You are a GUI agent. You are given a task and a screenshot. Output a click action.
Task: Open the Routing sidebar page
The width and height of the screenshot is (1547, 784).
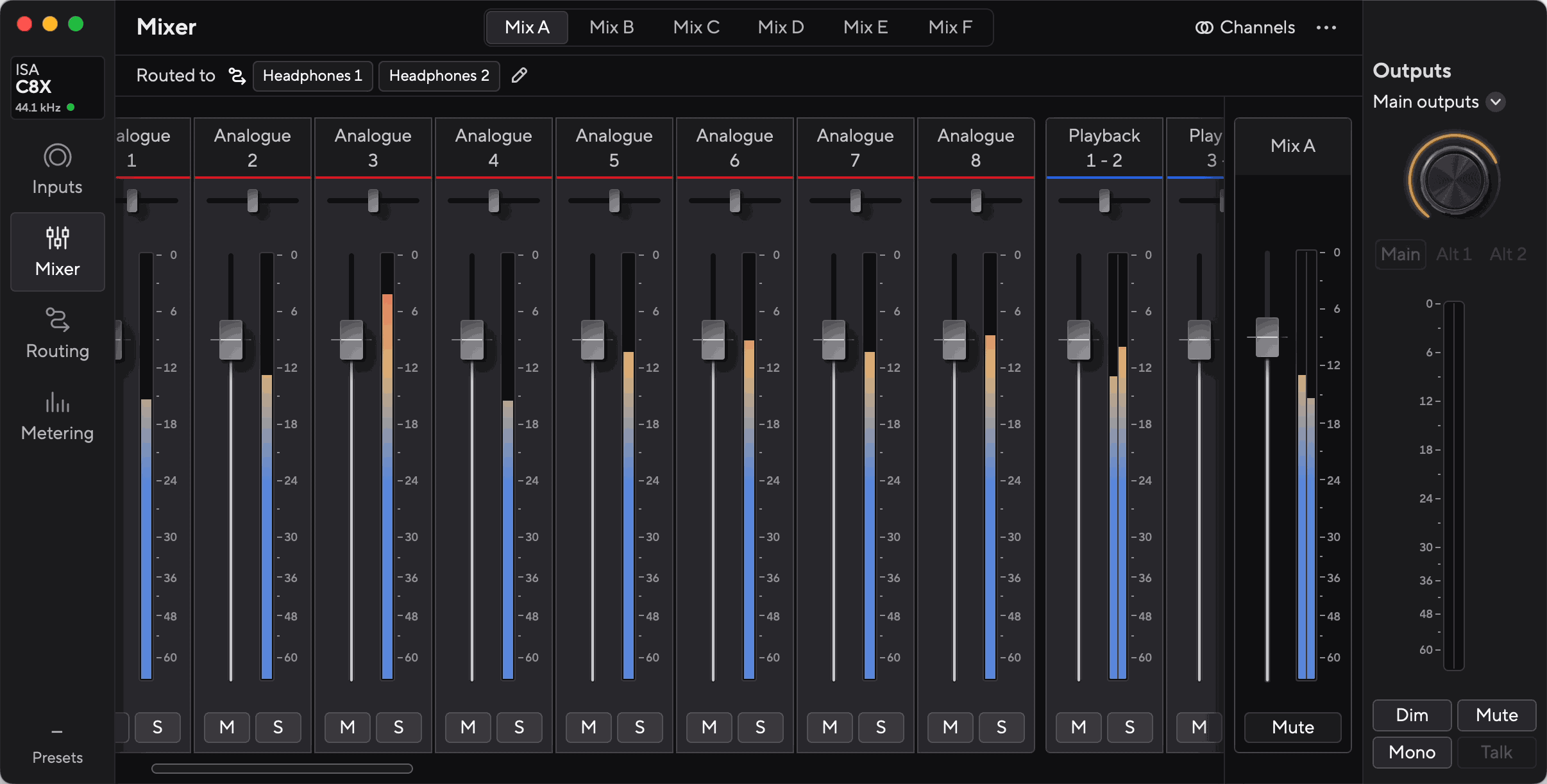[x=57, y=334]
